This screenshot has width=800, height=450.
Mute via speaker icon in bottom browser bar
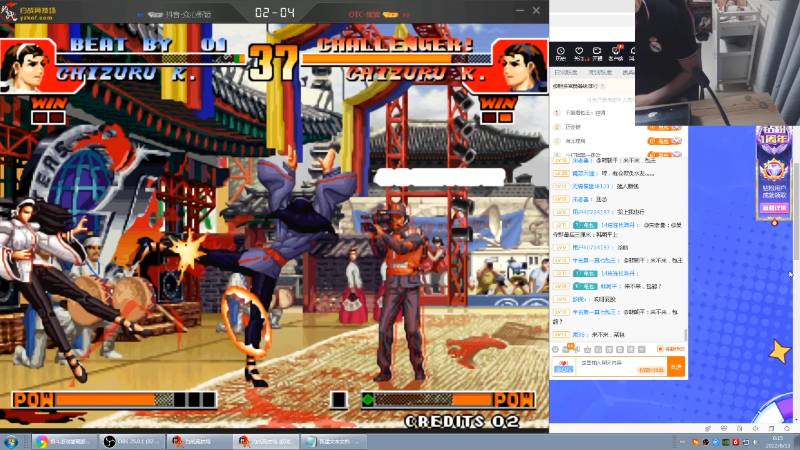(x=756, y=429)
